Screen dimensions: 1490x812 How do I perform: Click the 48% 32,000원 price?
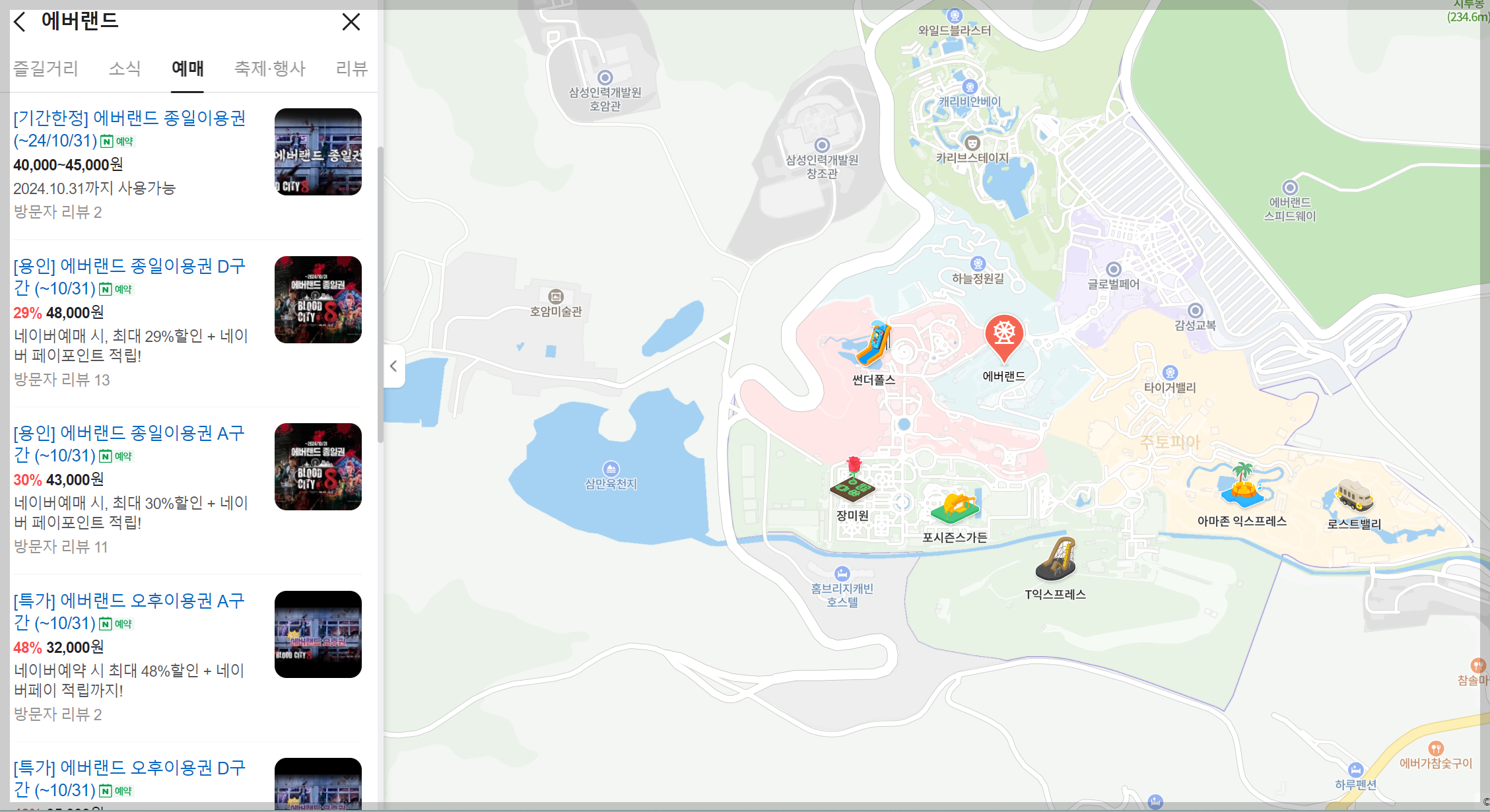coord(58,647)
